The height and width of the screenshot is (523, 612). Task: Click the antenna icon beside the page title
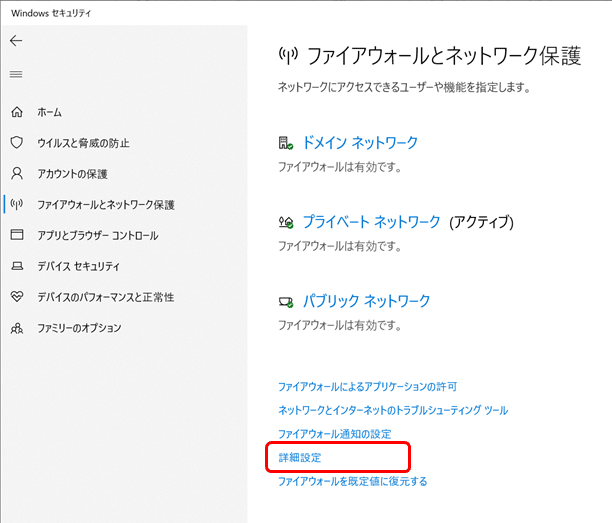click(x=288, y=55)
